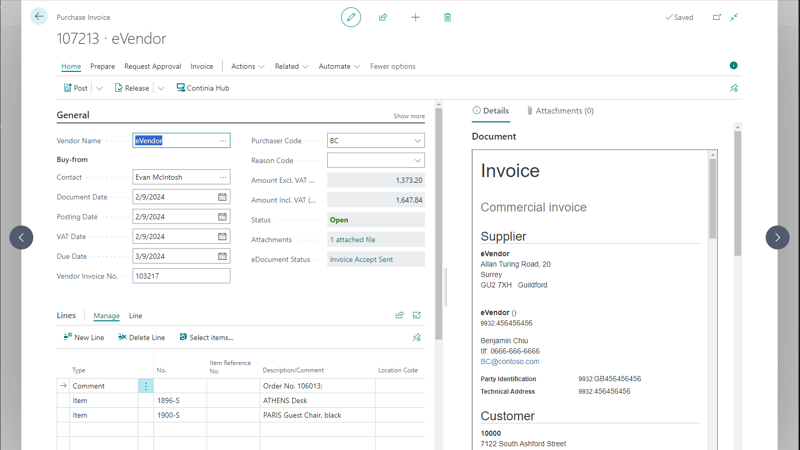Select the Line tab in Lines
This screenshot has width=800, height=450.
coord(135,316)
